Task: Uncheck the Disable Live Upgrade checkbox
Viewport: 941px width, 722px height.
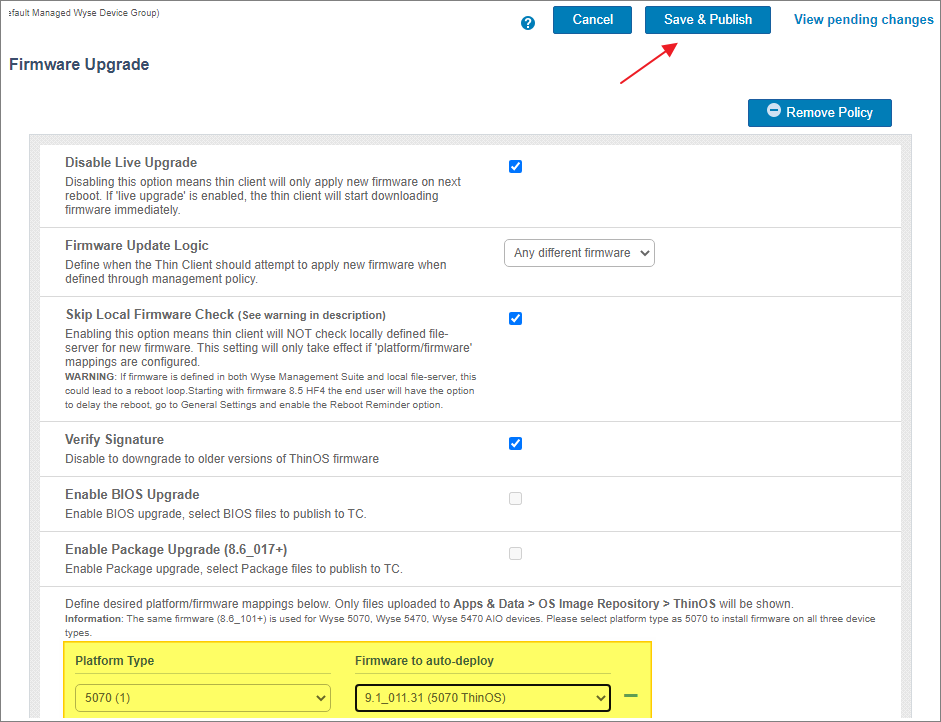Action: pyautogui.click(x=515, y=167)
